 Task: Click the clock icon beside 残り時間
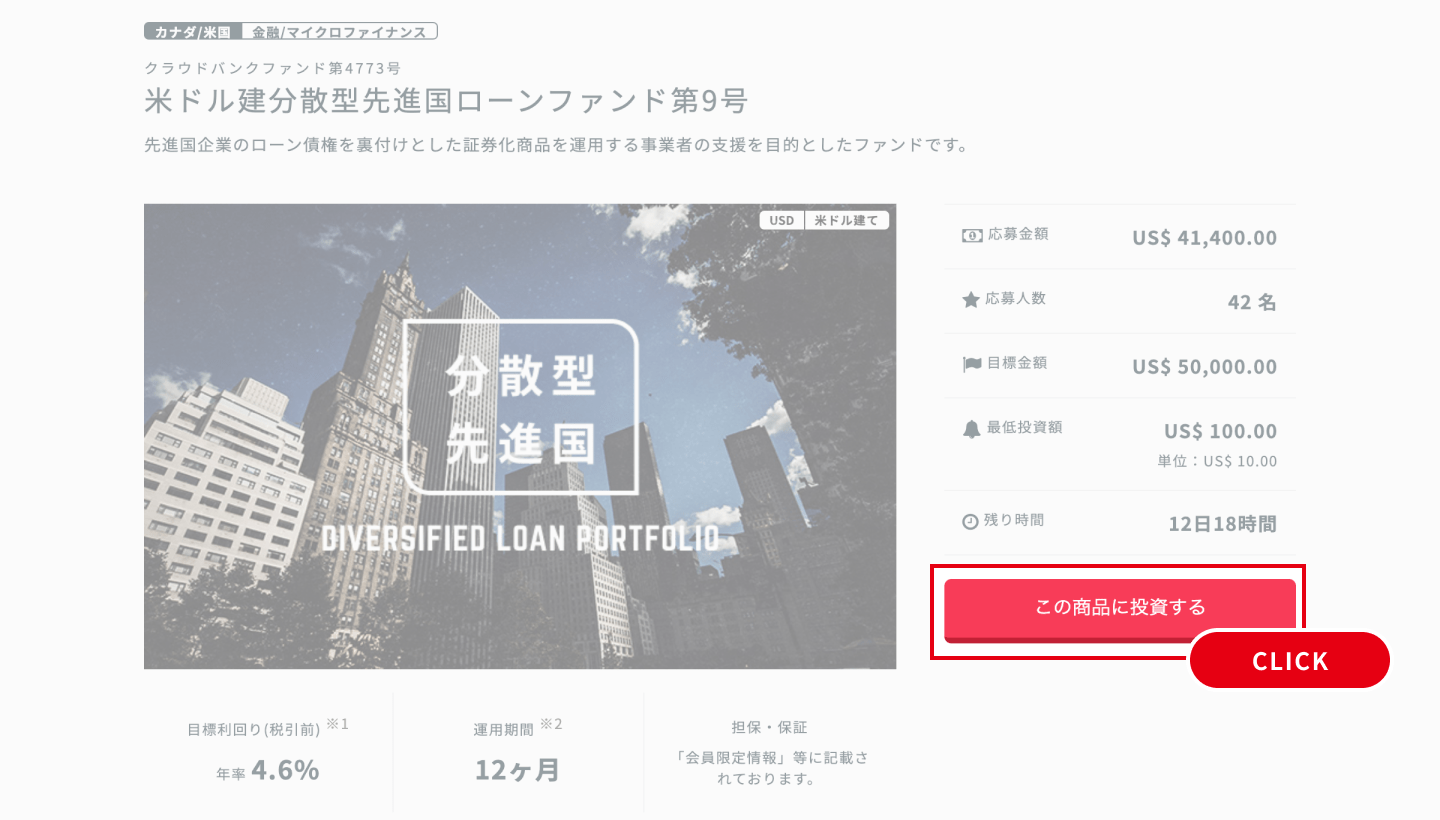970,521
